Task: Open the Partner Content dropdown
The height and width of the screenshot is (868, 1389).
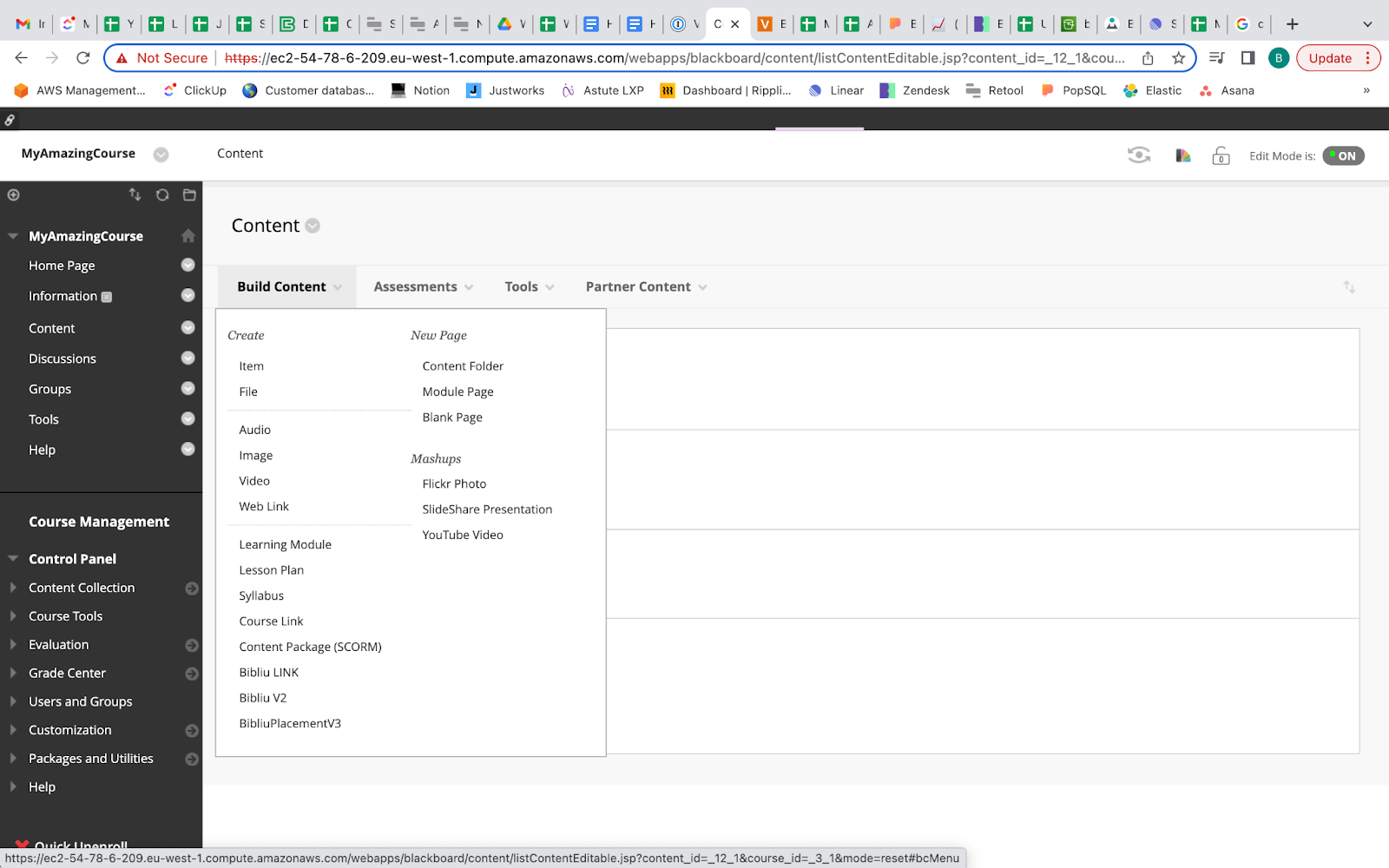Action: 646,287
